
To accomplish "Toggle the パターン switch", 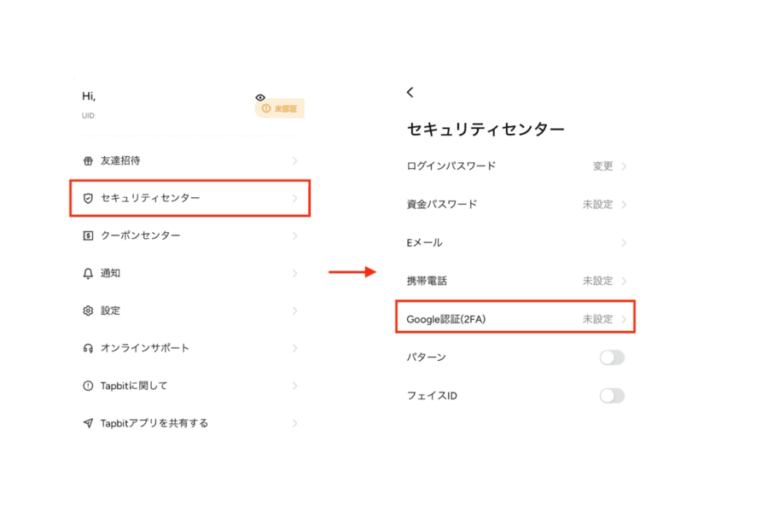I will (612, 357).
